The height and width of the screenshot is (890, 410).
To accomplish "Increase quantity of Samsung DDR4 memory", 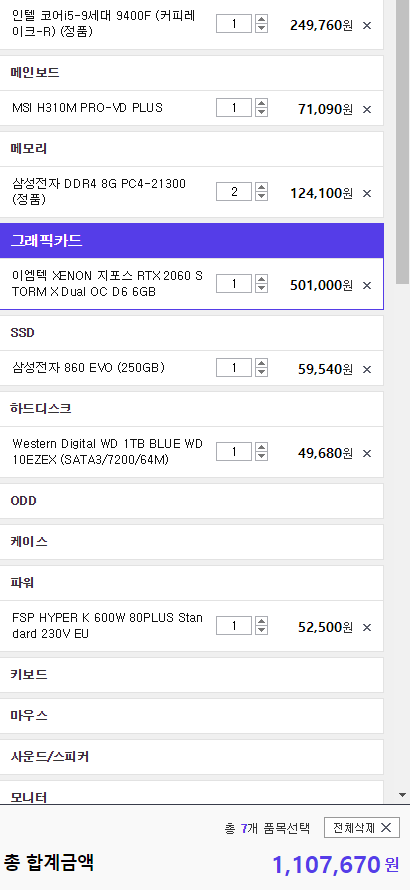I will coord(261,187).
